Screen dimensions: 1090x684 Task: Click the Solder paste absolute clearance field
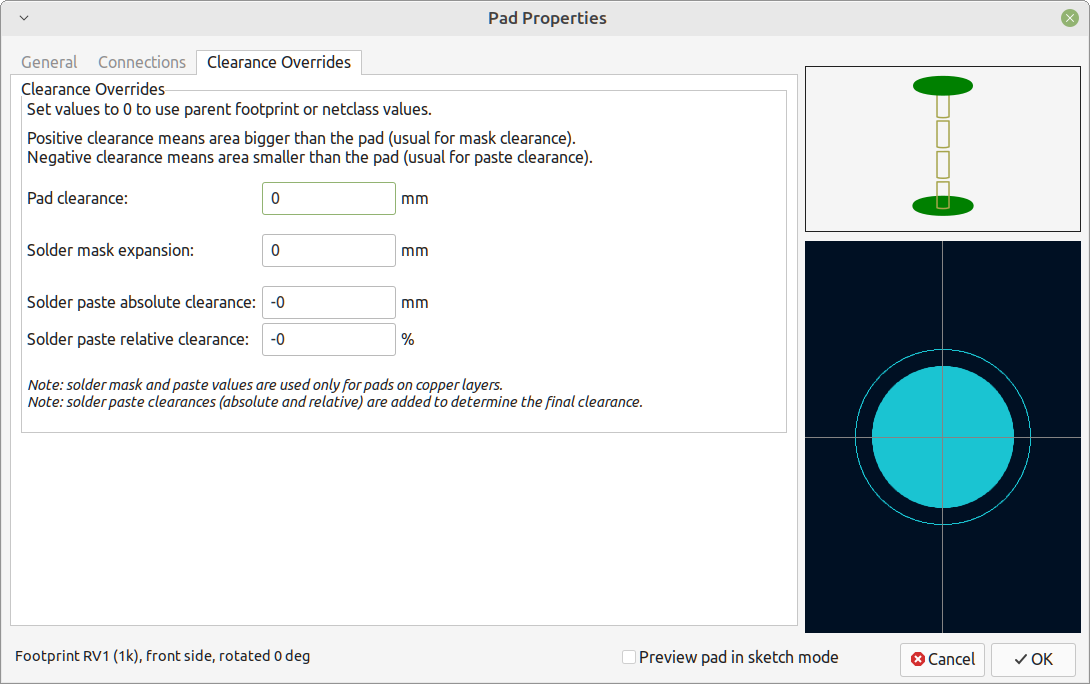329,302
